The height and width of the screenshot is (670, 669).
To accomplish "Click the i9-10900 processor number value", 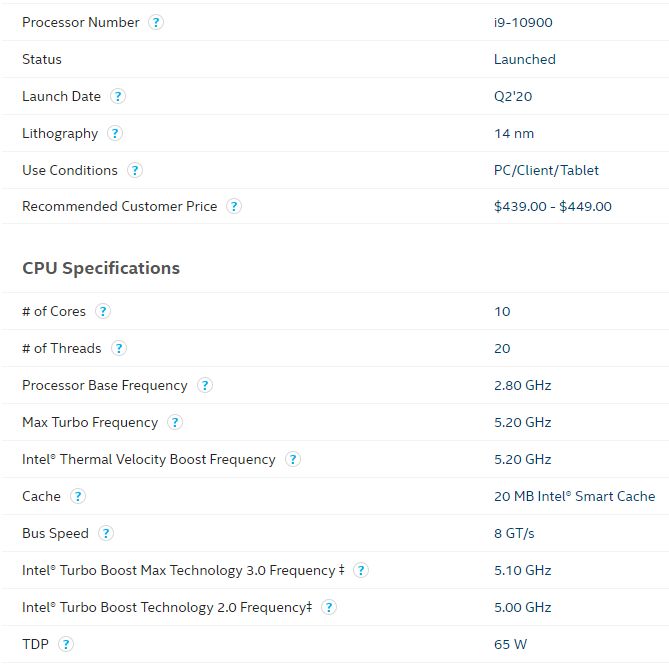I will [x=523, y=22].
